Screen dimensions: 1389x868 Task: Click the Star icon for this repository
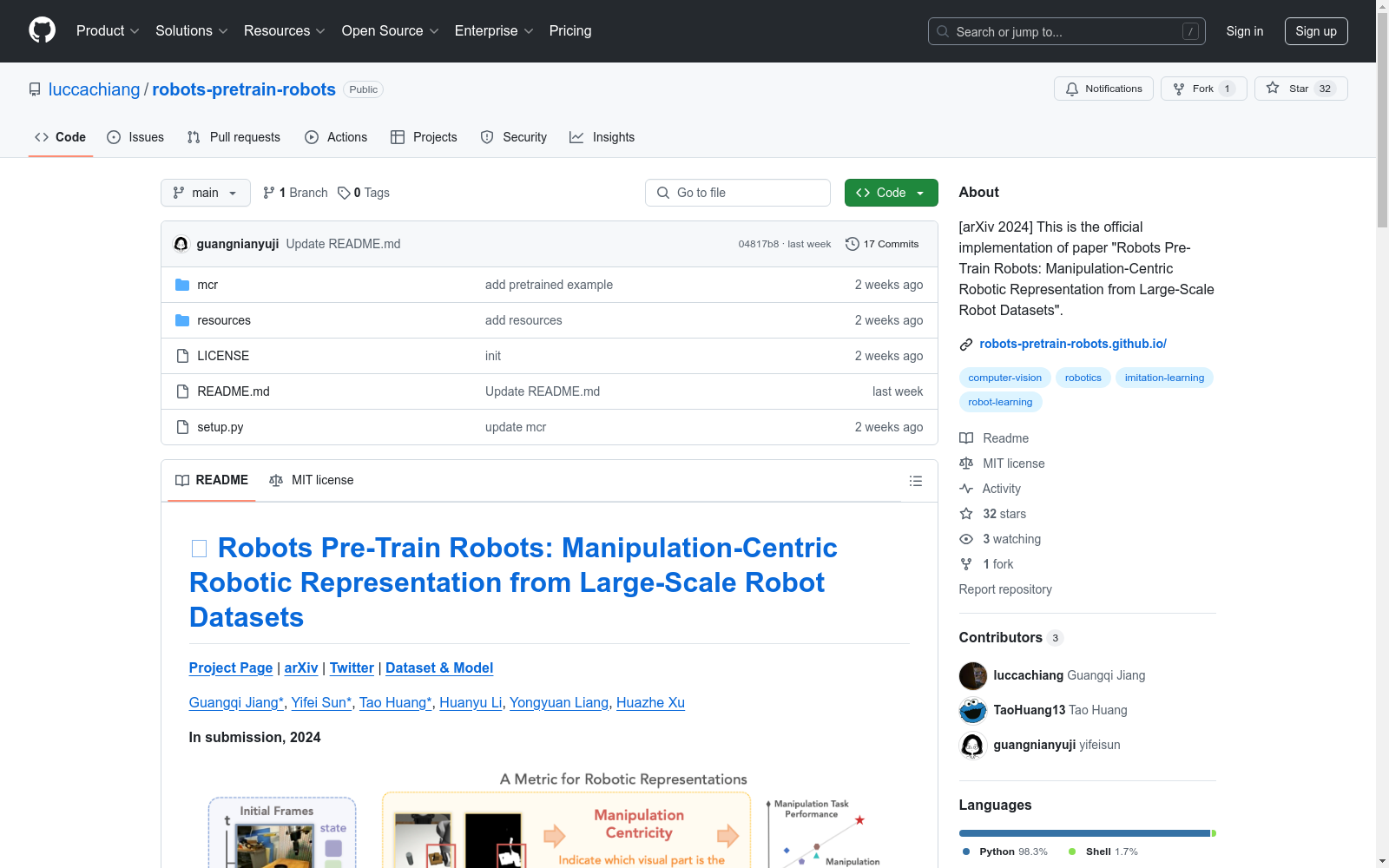pos(1273,88)
